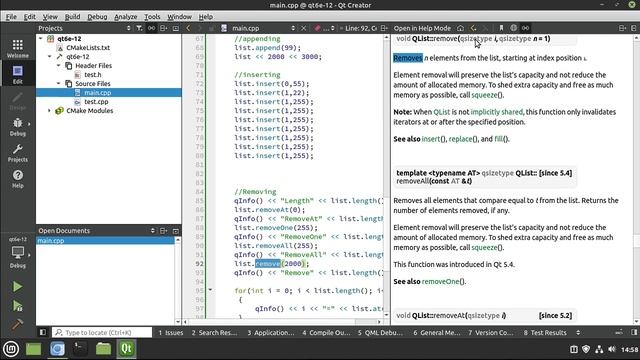The width and height of the screenshot is (640, 360).
Task: Follow the implicitly shared link
Action: 496,112
